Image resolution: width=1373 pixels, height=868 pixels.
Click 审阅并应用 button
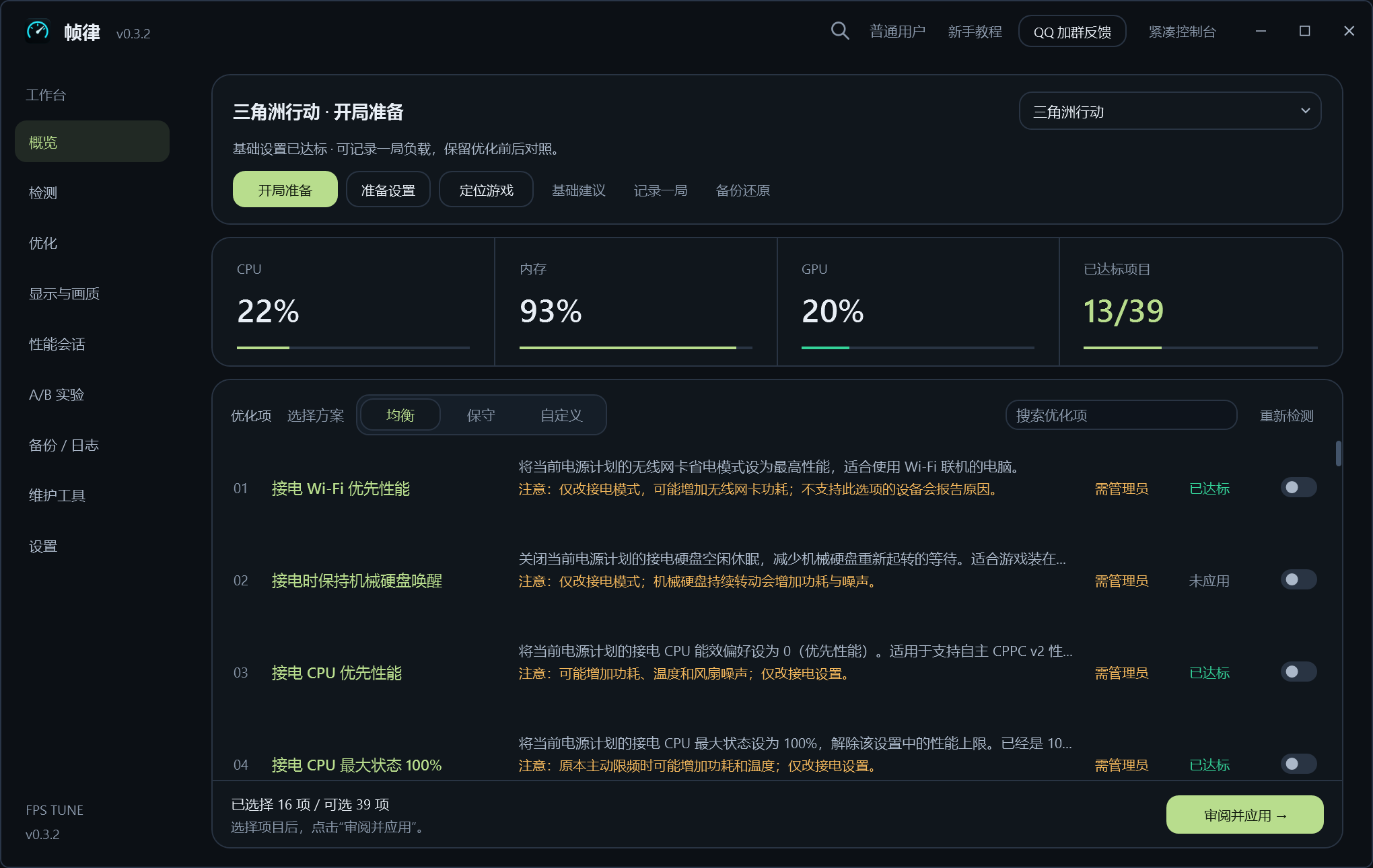(1244, 815)
